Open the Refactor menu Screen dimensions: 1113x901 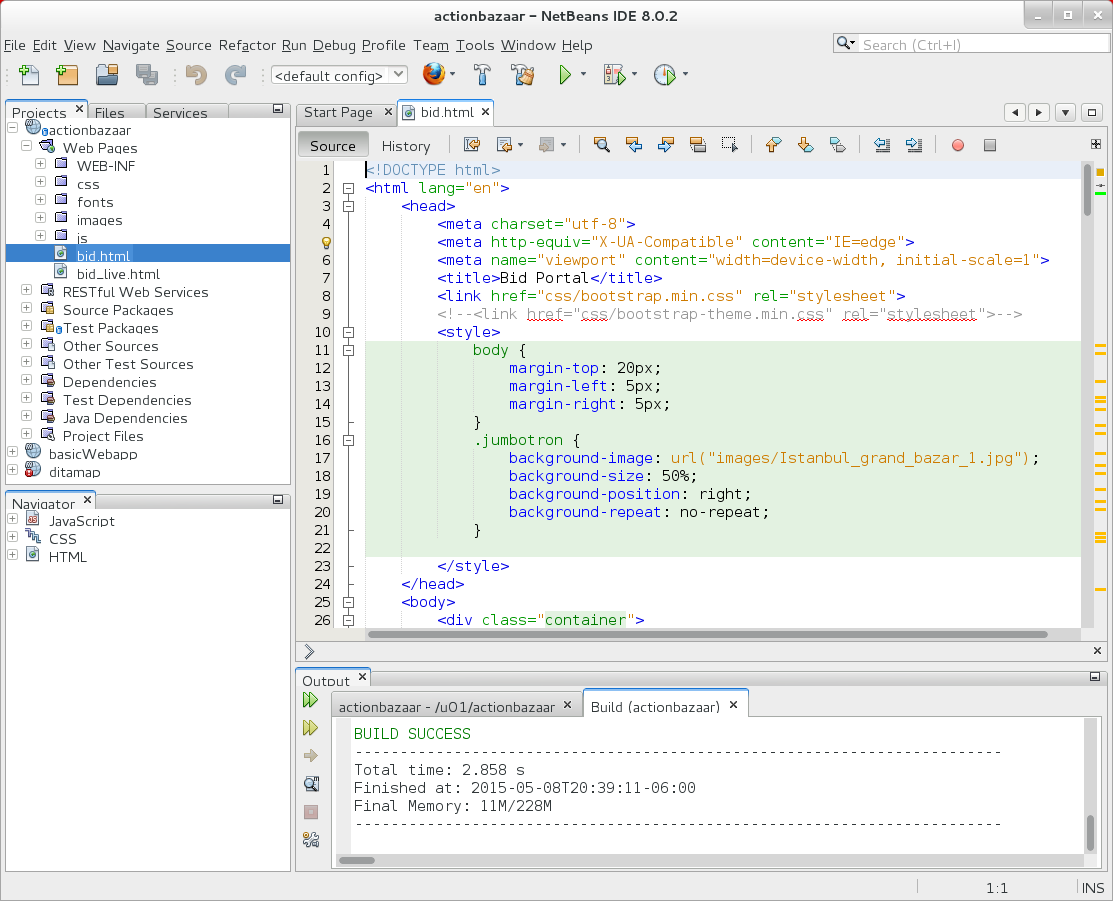247,46
